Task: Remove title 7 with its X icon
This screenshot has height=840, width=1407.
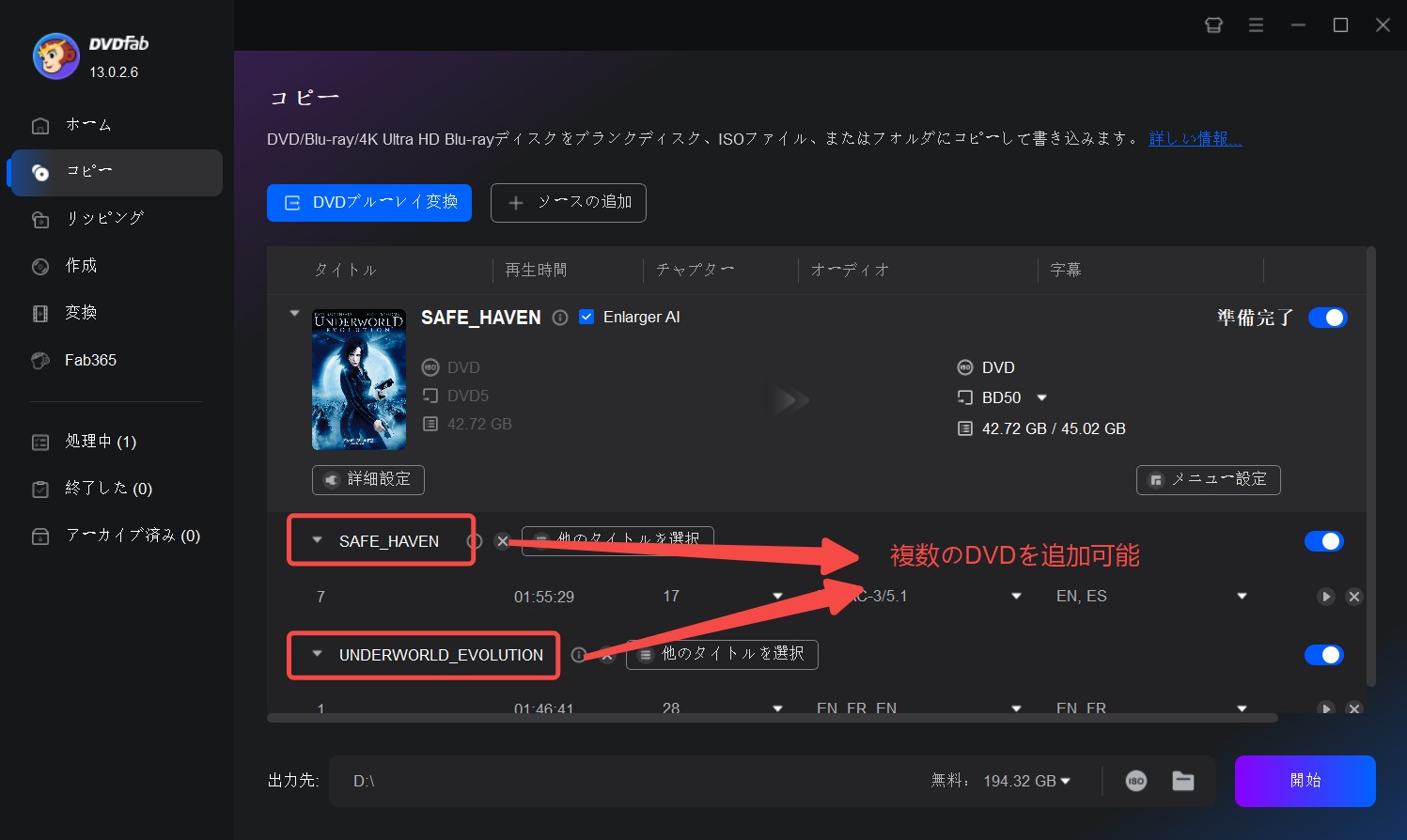Action: tap(1354, 597)
